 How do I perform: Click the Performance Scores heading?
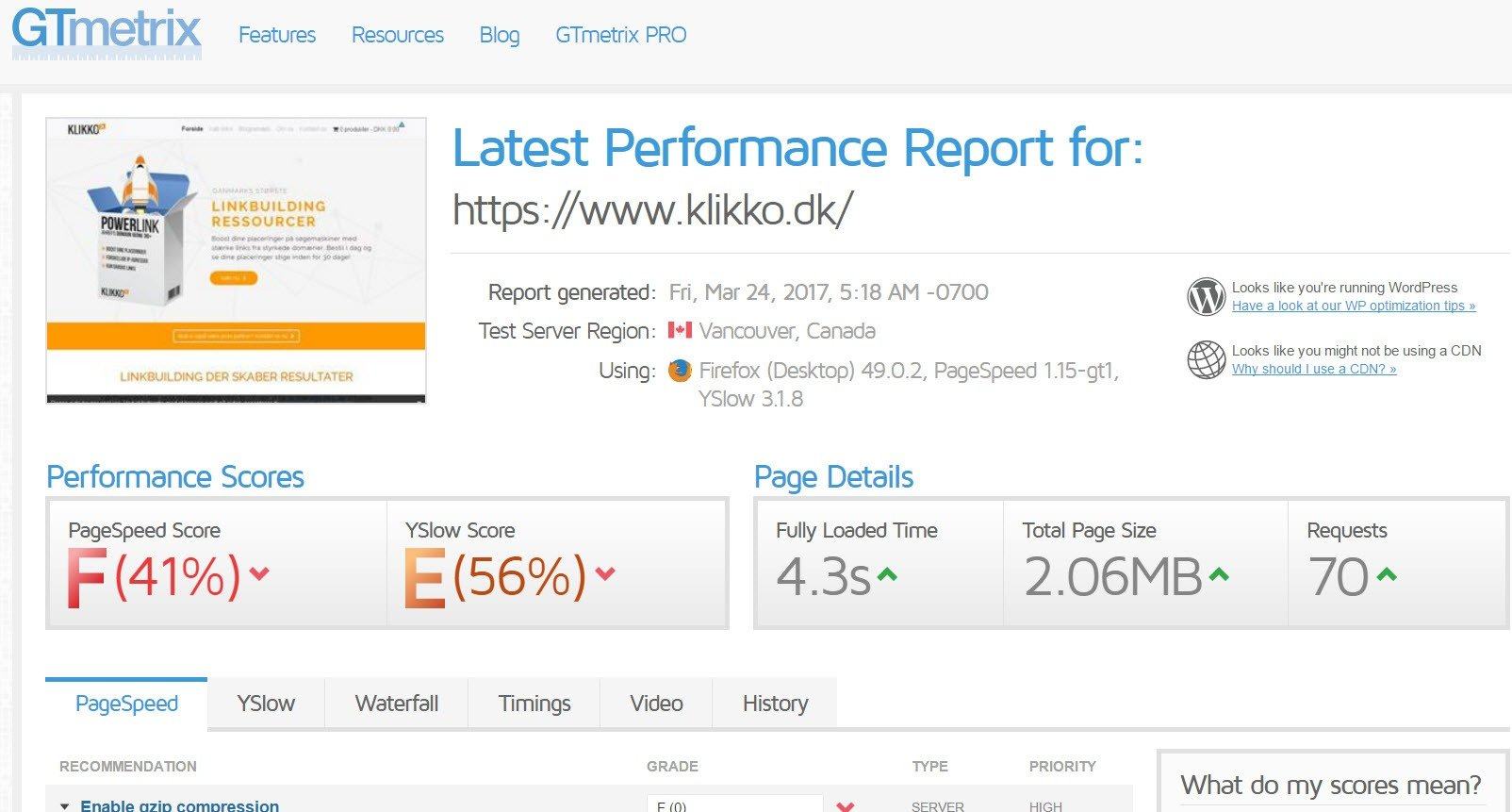coord(175,476)
